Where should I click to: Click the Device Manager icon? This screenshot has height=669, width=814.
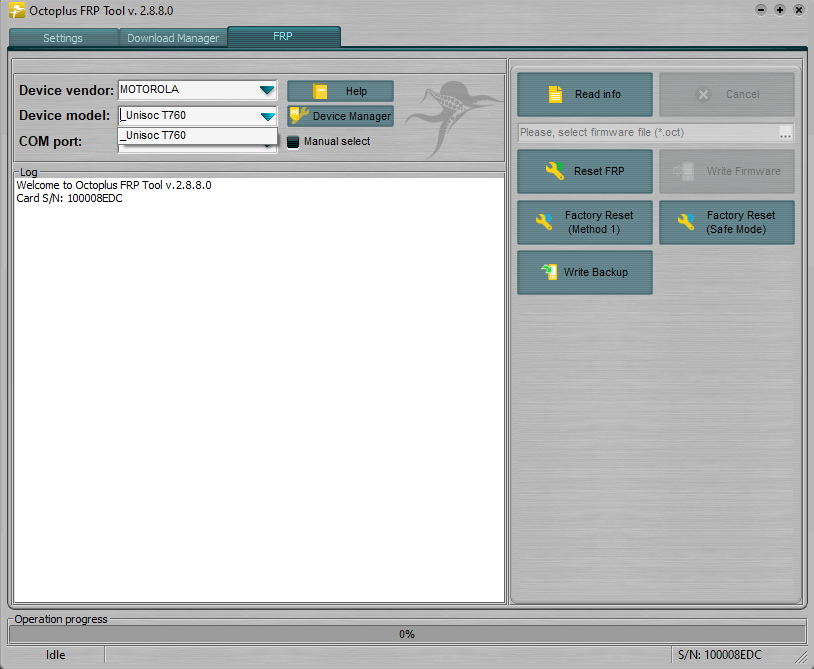298,116
